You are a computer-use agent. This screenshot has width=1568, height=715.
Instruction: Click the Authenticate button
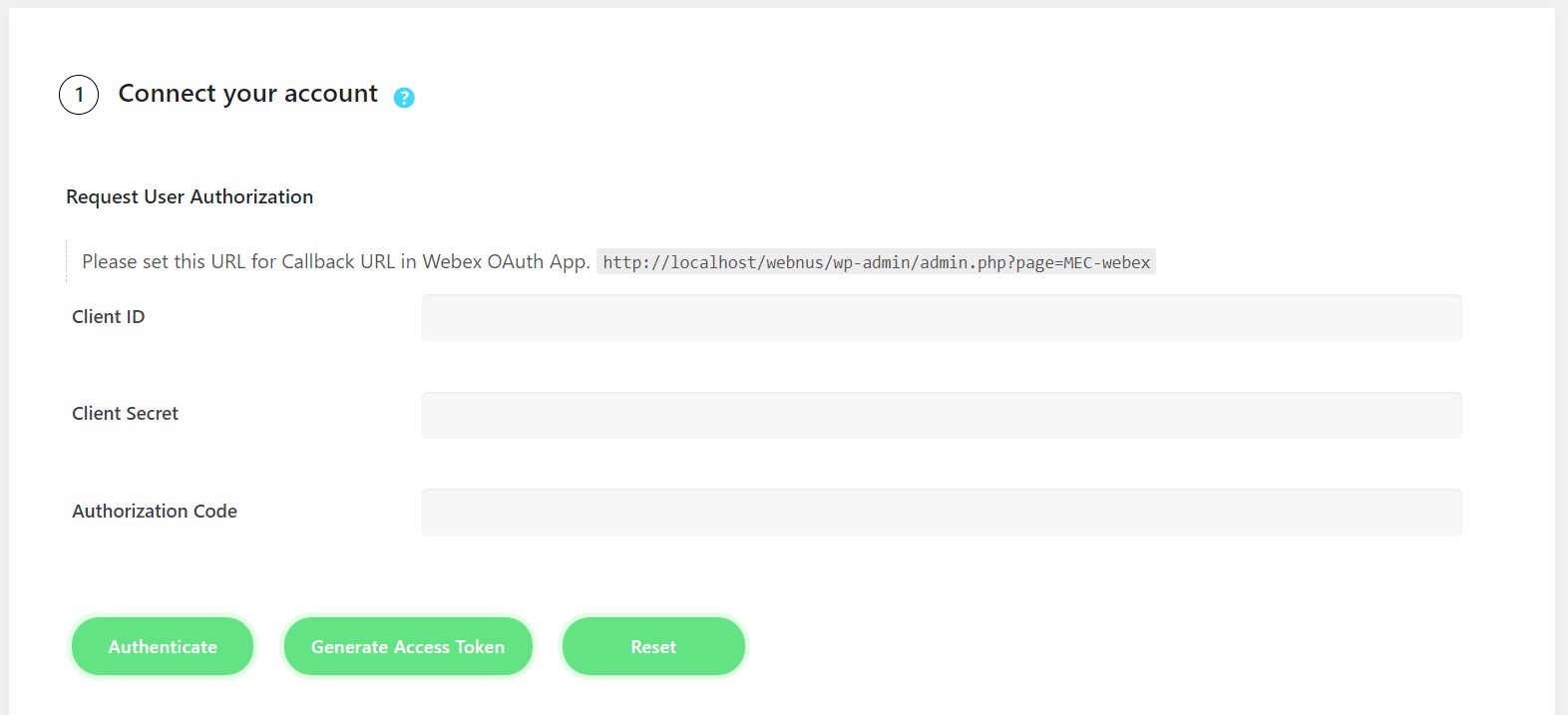(x=163, y=646)
